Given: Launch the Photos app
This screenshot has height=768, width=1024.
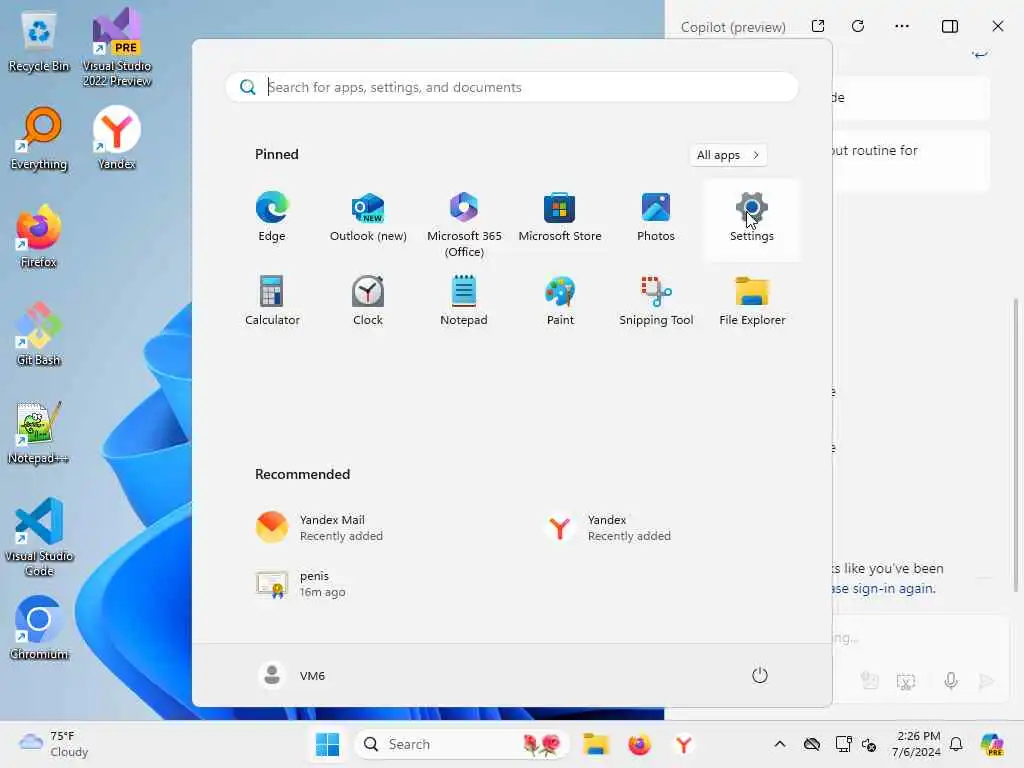Looking at the screenshot, I should pyautogui.click(x=656, y=217).
